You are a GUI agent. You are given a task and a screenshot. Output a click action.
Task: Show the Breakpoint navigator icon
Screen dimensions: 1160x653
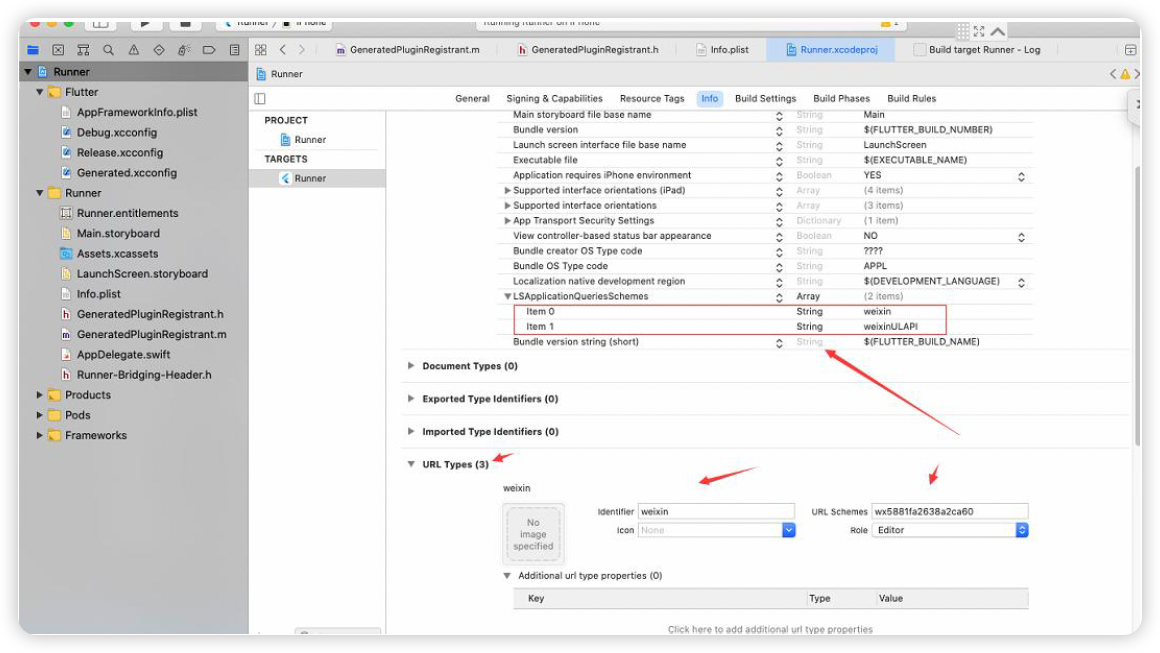click(x=209, y=50)
